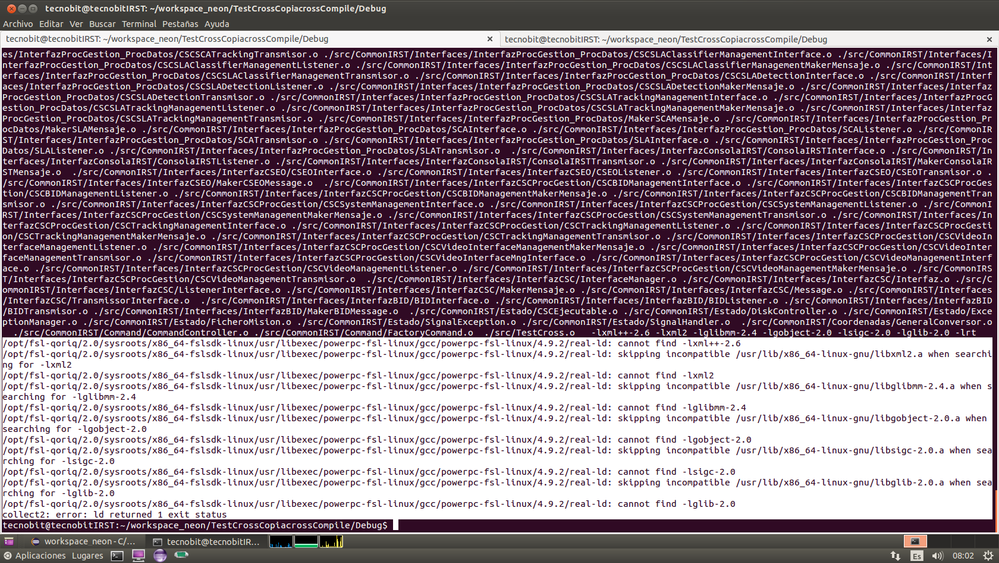The width and height of the screenshot is (999, 563).
Task: Open the Es keyboard layout indicator
Action: (x=916, y=555)
